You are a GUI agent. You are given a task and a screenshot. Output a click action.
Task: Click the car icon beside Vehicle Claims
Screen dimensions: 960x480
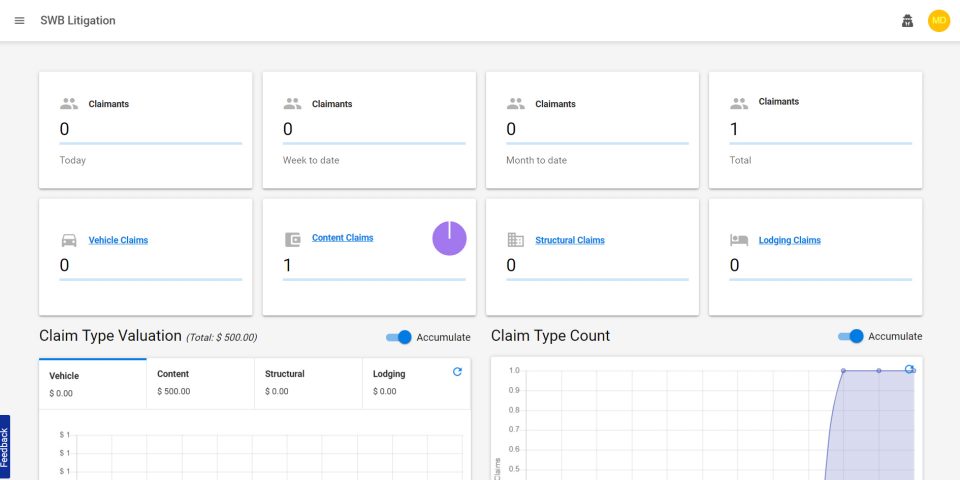click(69, 240)
